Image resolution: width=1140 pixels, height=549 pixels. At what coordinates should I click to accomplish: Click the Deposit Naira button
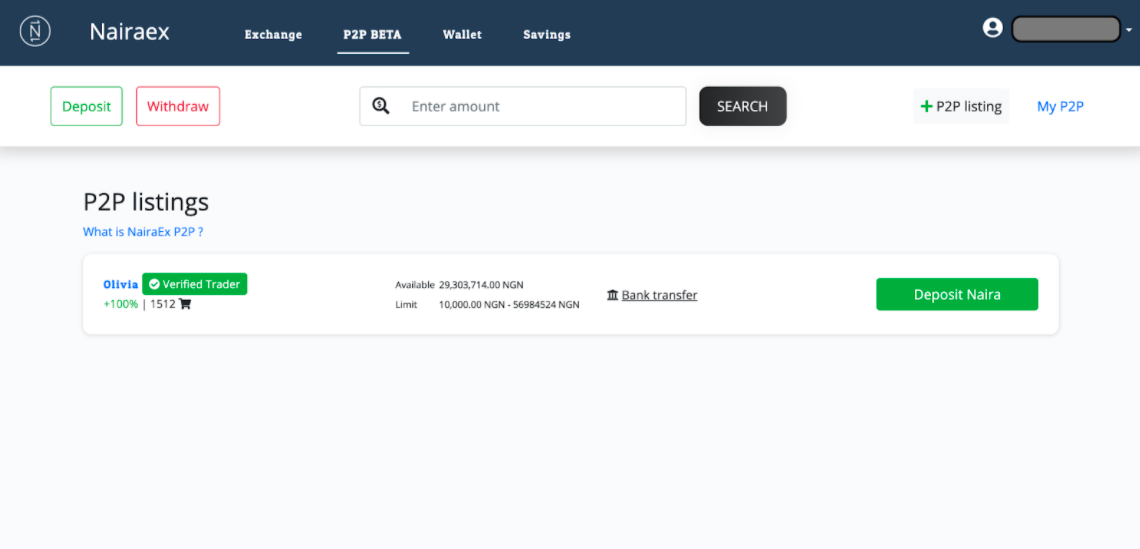click(x=957, y=294)
